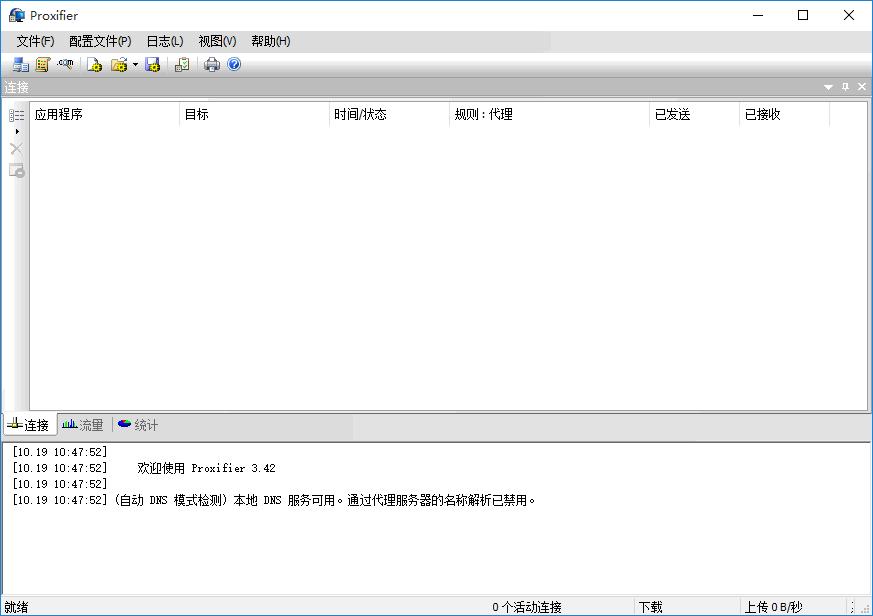Screen dimensions: 873x616
Task: Open the clipboard checklist toolbar icon
Action: click(182, 65)
